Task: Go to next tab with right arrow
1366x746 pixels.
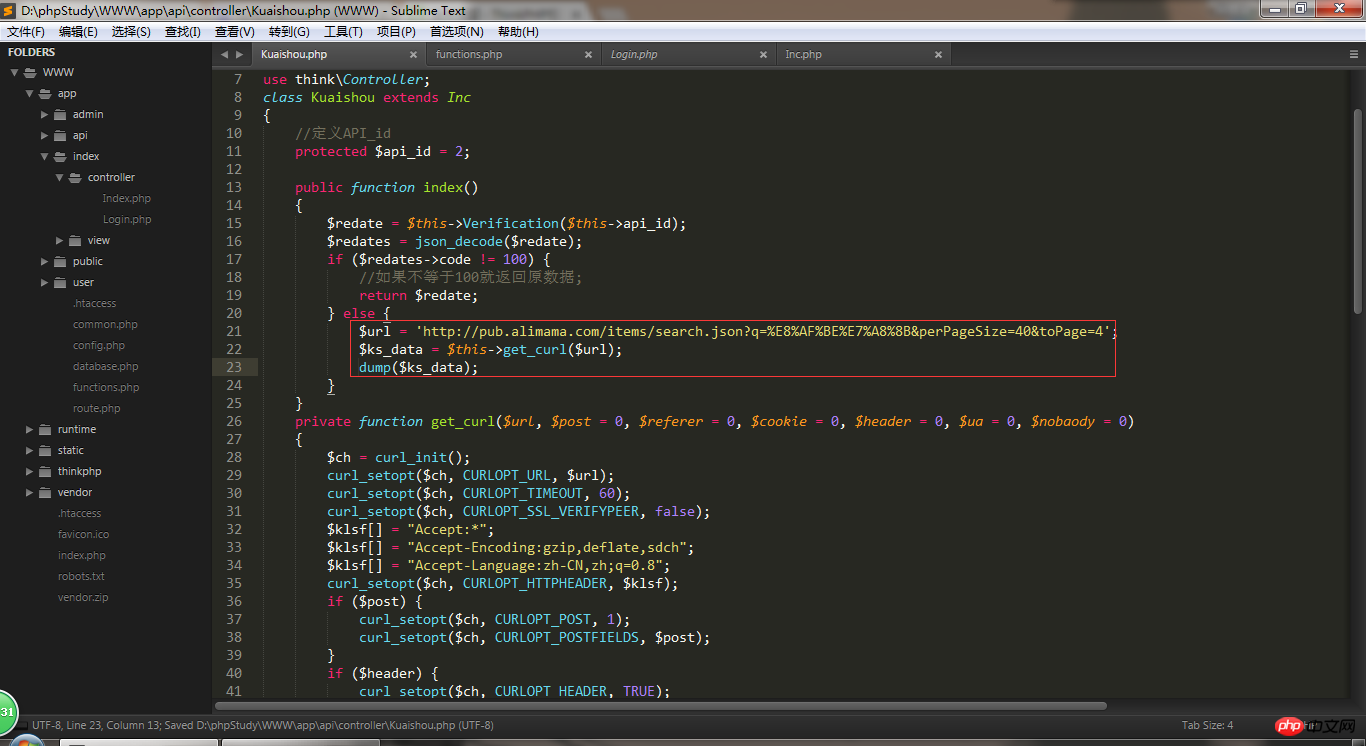Action: (x=239, y=55)
